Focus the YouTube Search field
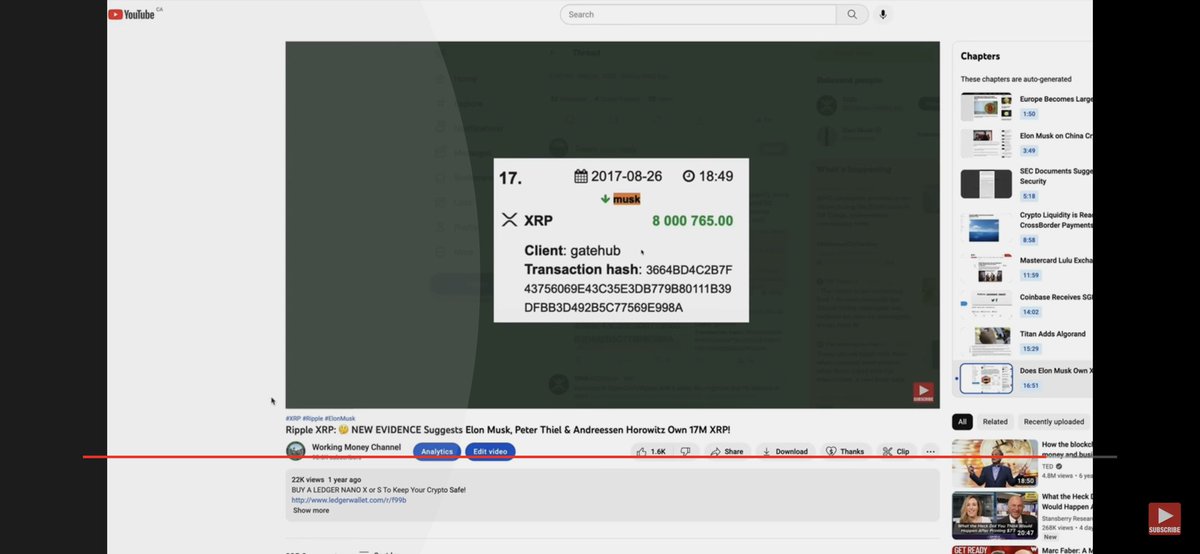 (x=698, y=14)
